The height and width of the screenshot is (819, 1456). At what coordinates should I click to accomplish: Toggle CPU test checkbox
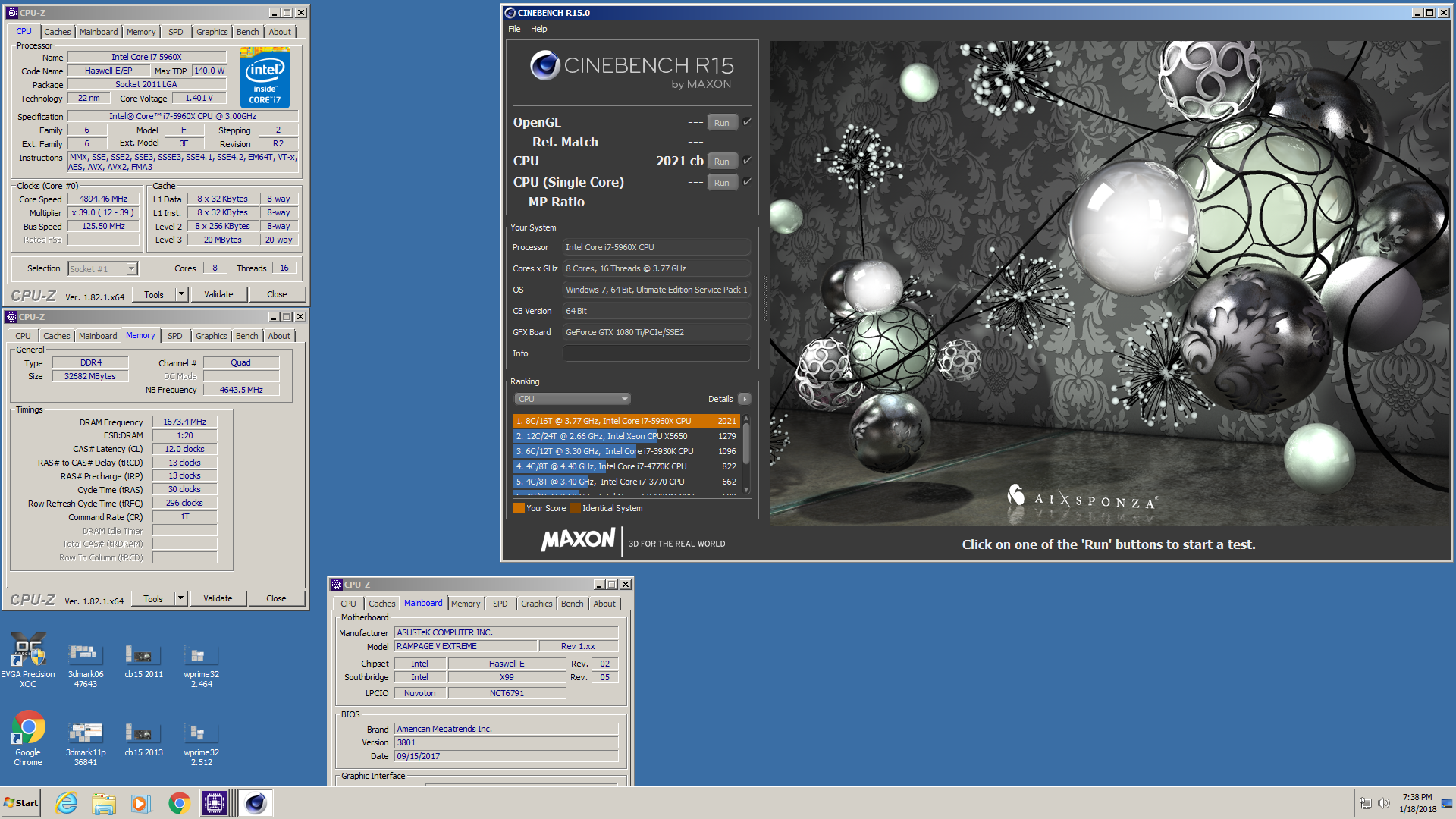tap(747, 160)
